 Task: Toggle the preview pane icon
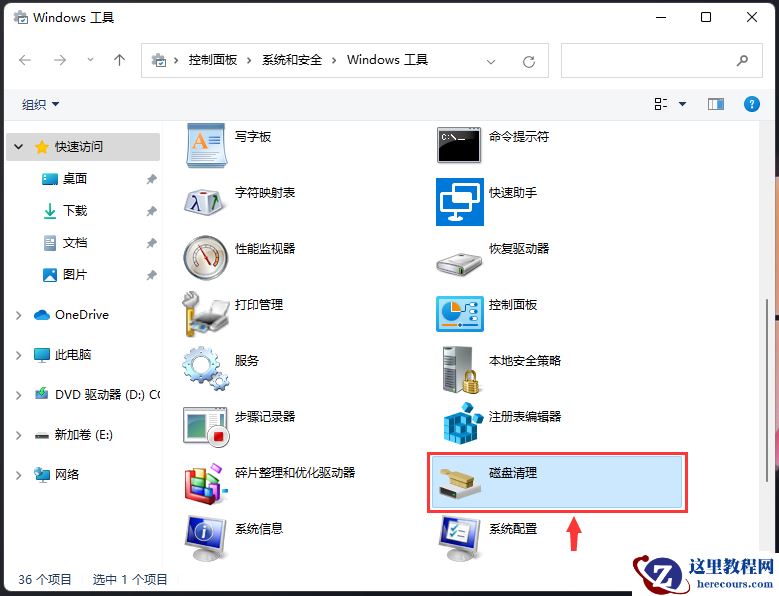click(715, 104)
